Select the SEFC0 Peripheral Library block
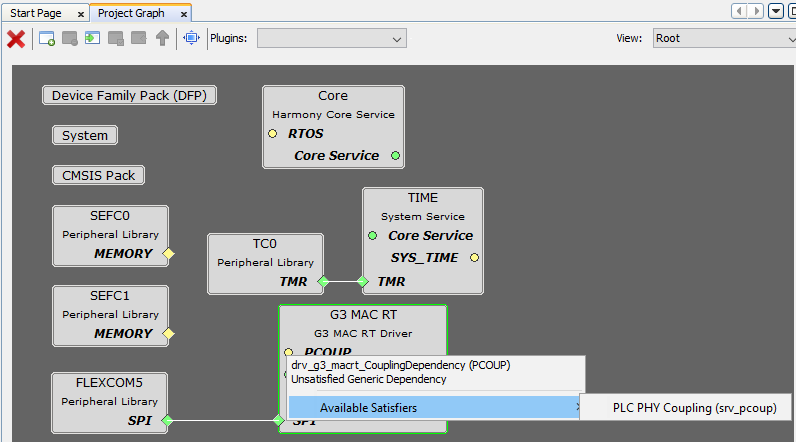The image size is (796, 442). pyautogui.click(x=110, y=236)
